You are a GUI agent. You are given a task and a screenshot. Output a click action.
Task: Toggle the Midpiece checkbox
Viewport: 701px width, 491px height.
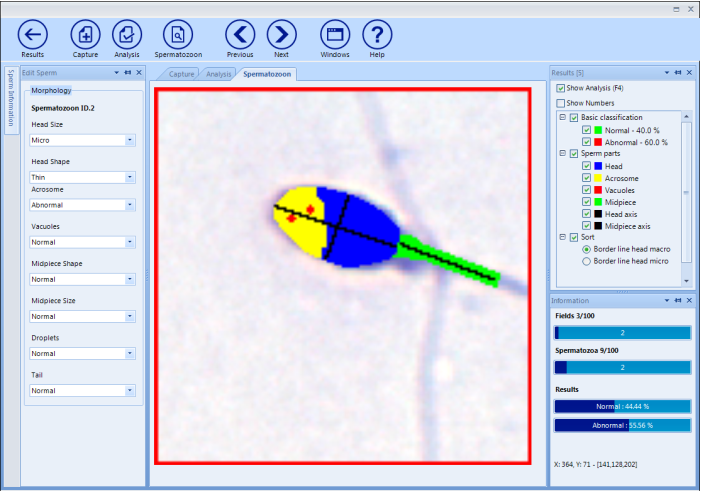tap(587, 202)
